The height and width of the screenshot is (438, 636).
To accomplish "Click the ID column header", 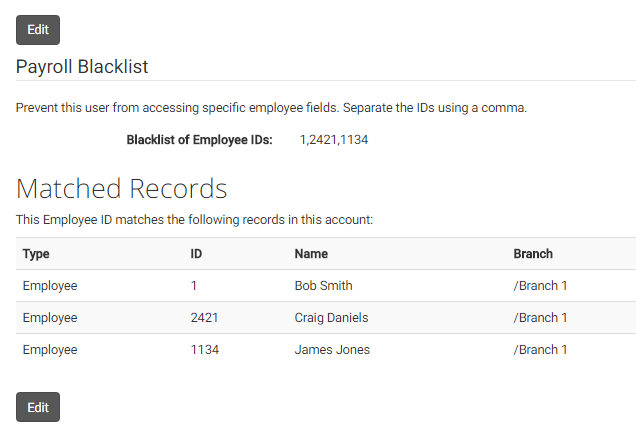I will 196,254.
